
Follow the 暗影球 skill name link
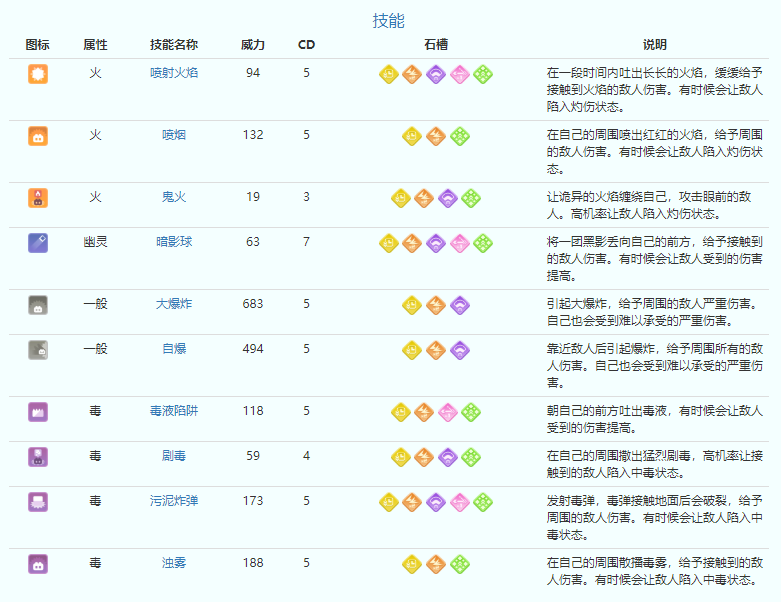[x=174, y=242]
